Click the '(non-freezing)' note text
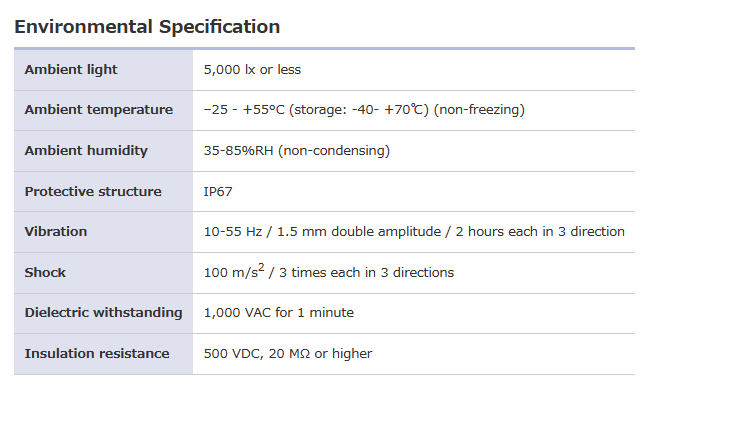732x431 pixels. (480, 110)
